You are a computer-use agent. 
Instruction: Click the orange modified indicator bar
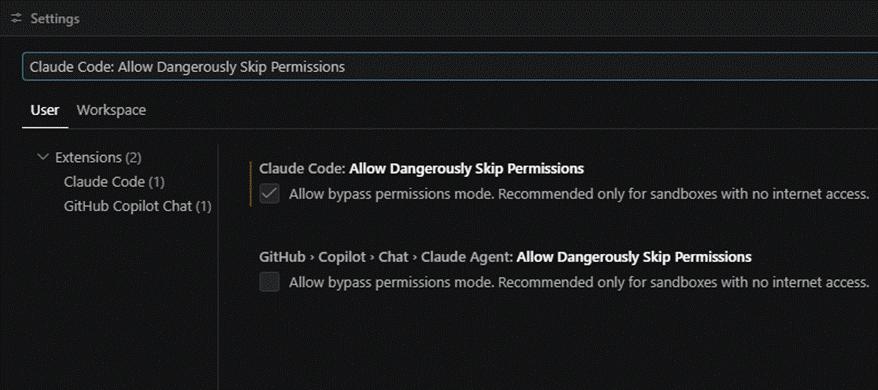(x=250, y=184)
